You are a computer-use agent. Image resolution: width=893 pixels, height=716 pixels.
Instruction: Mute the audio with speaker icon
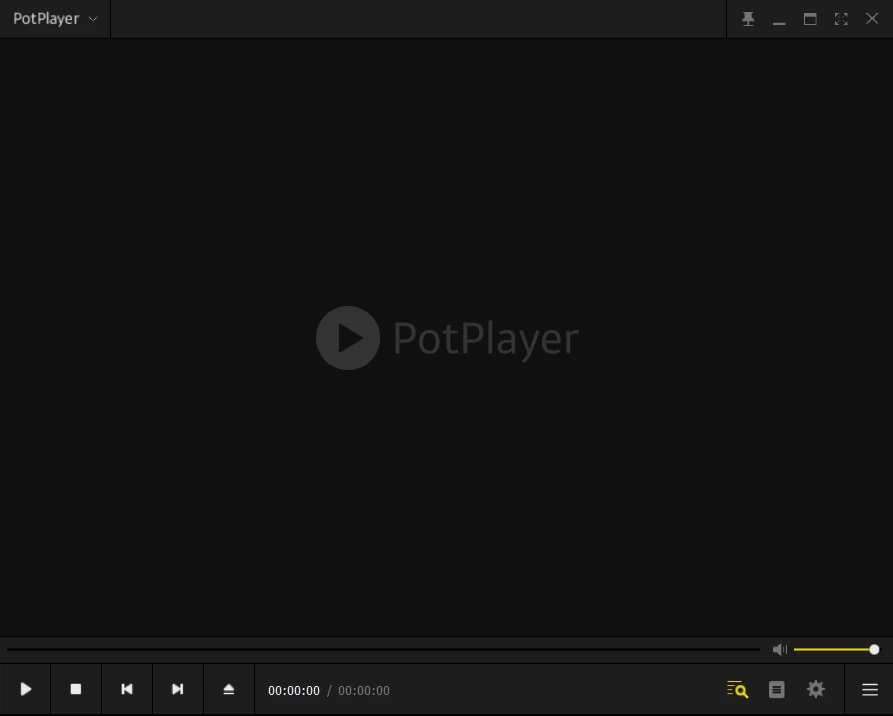[x=780, y=649]
